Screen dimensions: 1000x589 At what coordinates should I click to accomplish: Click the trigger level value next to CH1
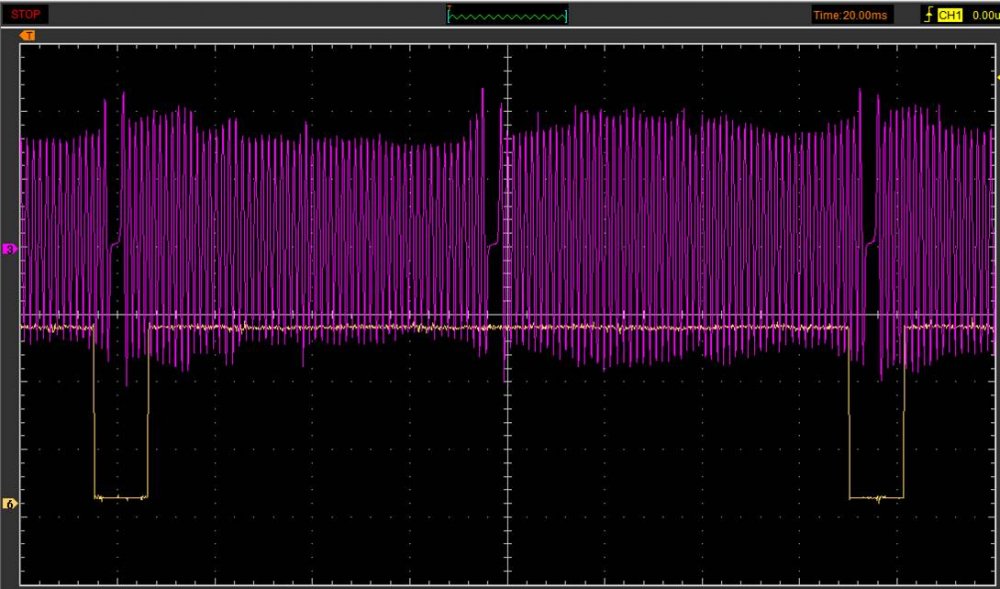click(984, 15)
